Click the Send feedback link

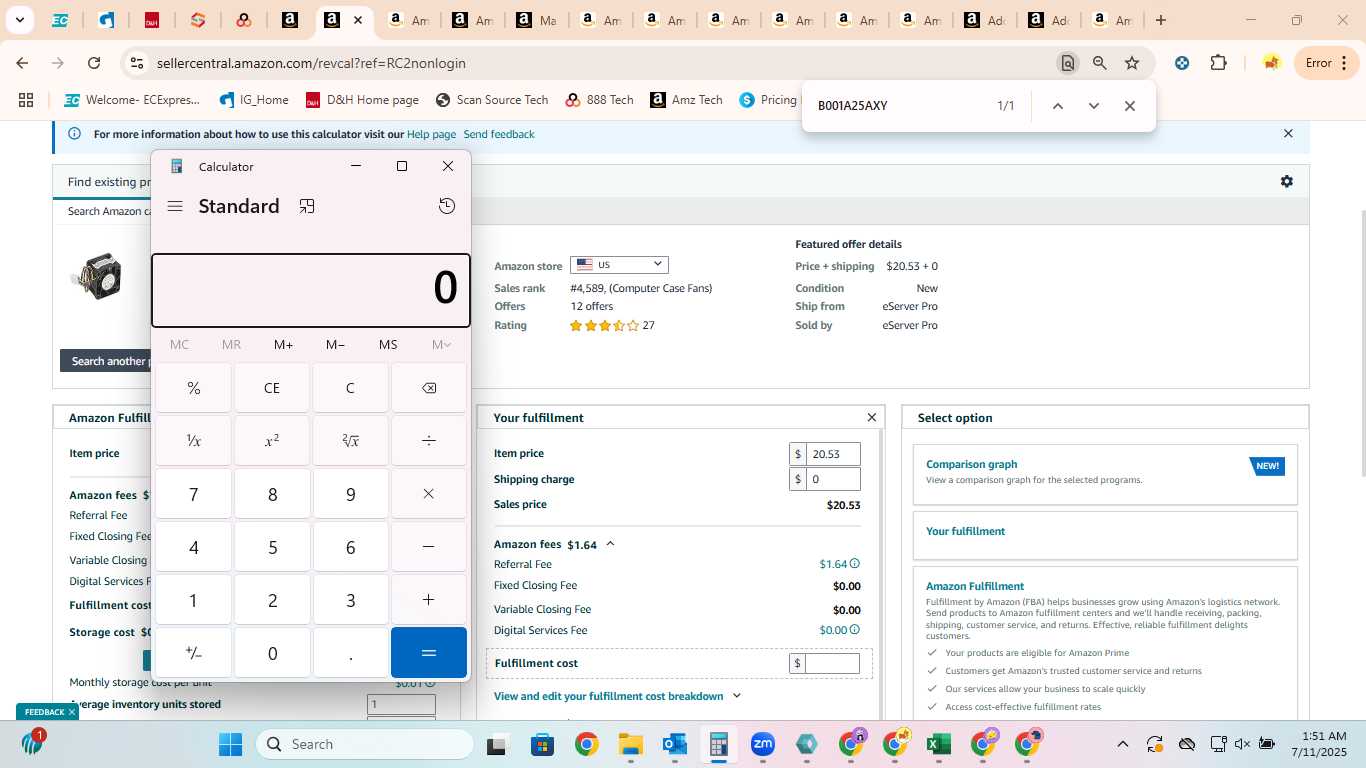499,134
